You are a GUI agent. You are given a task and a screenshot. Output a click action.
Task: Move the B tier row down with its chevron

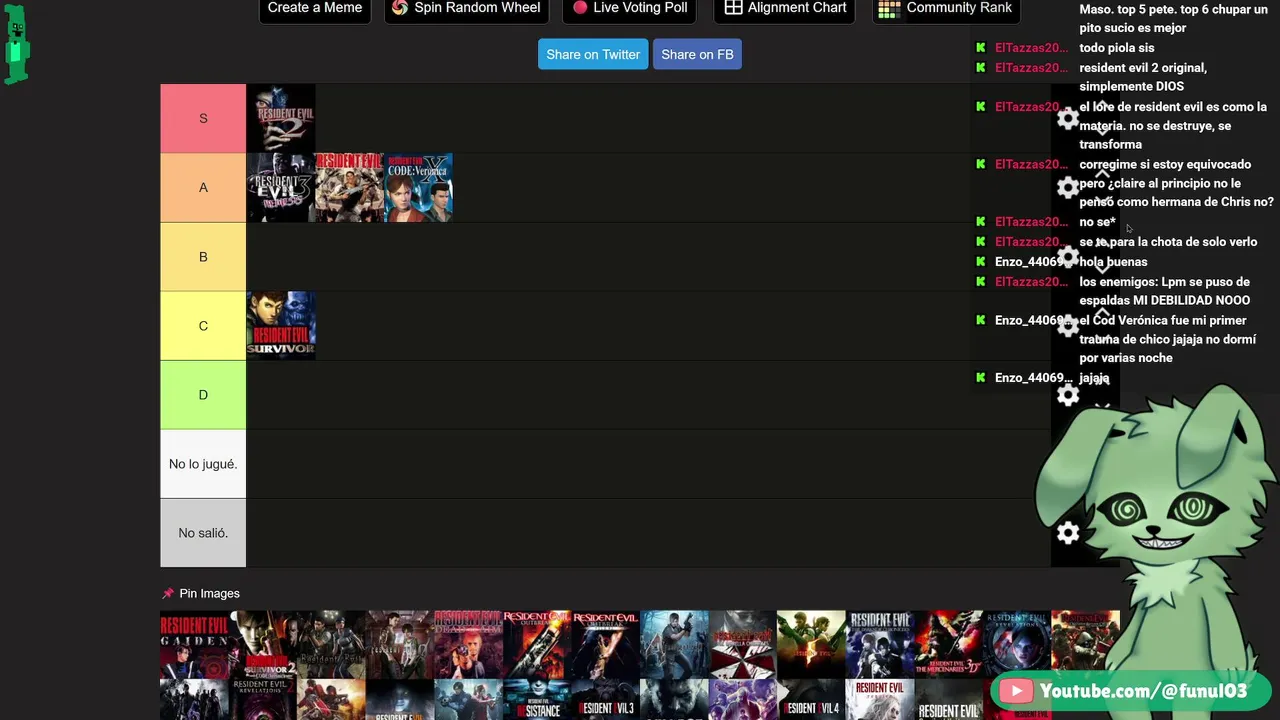point(1102,268)
